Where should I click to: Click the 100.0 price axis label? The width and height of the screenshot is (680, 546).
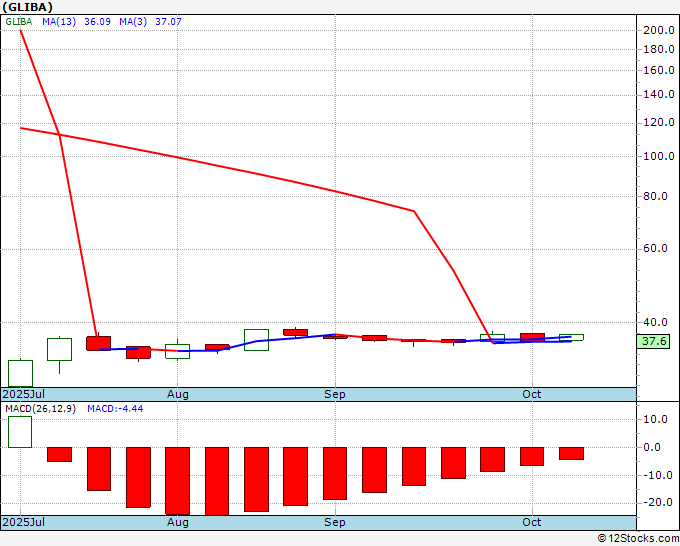tap(659, 157)
